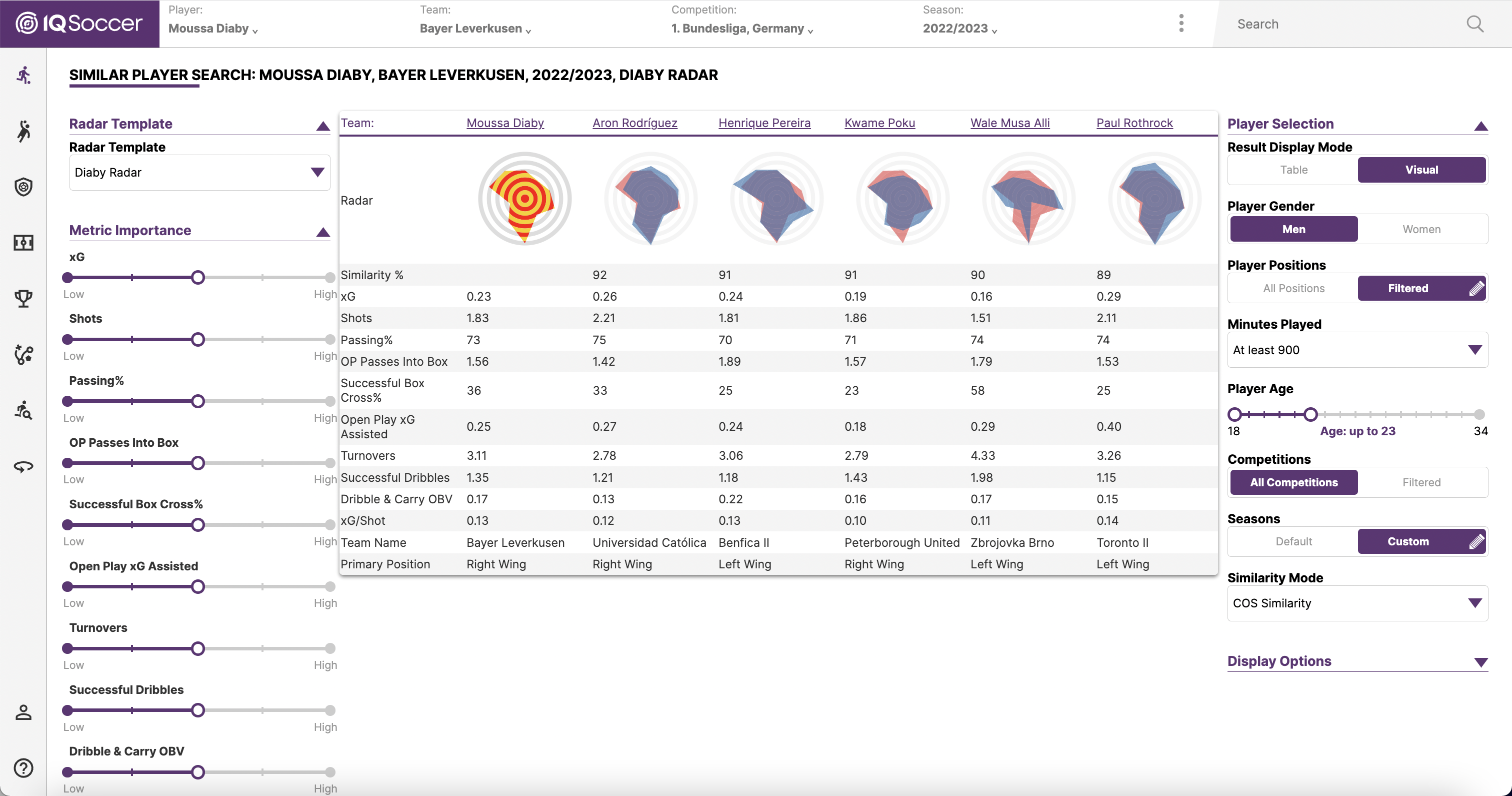Click the Age: up to 23 label

pyautogui.click(x=1357, y=431)
